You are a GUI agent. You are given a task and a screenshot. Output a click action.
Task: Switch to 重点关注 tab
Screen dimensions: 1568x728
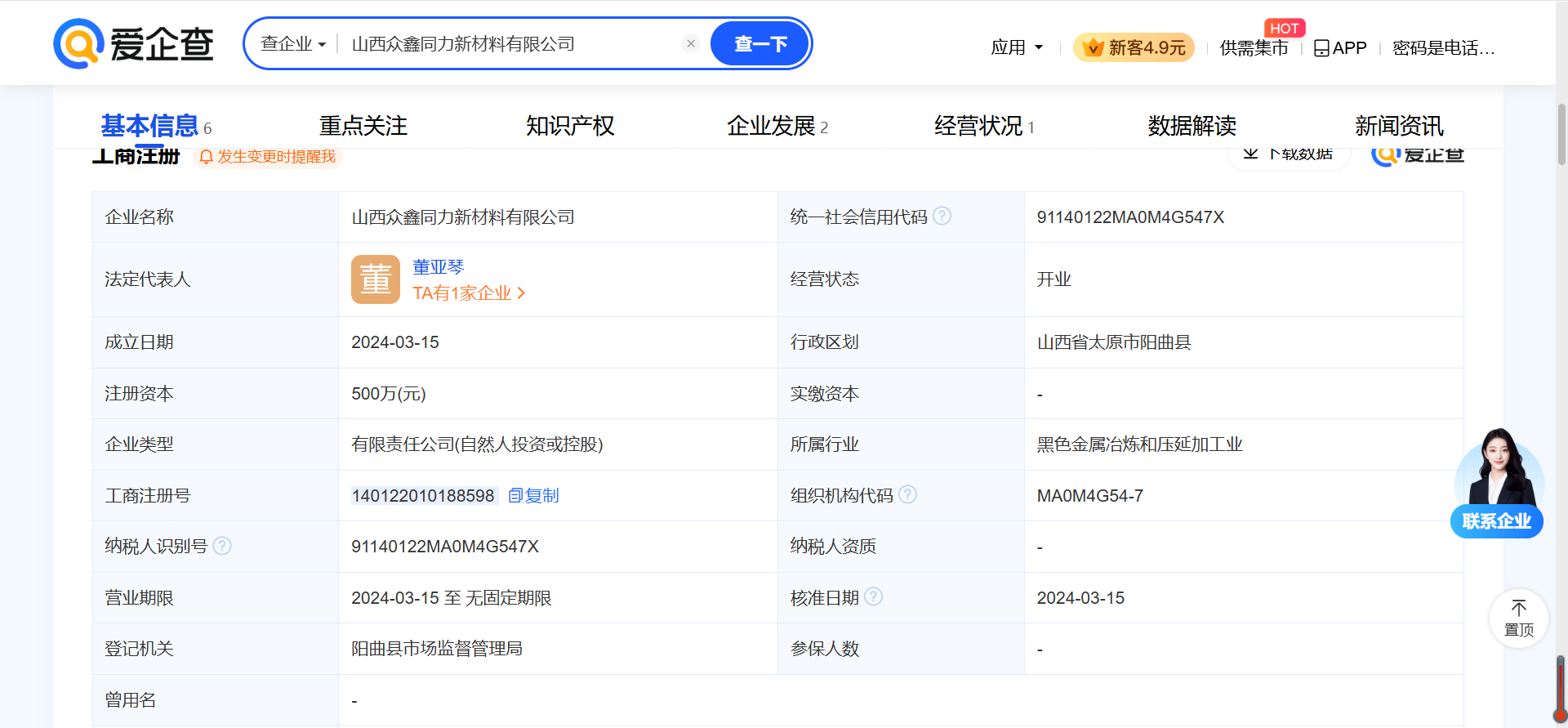click(x=363, y=126)
